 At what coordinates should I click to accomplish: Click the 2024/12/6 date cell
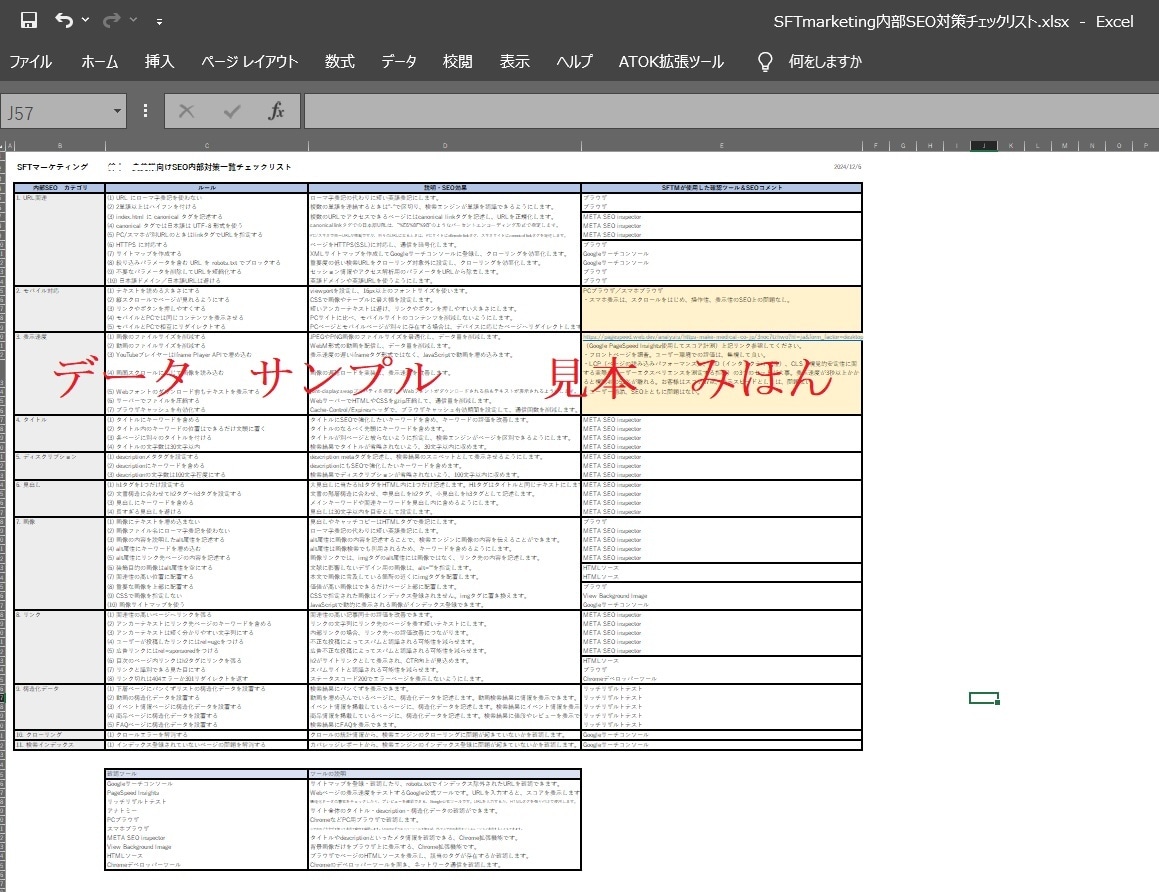(847, 167)
